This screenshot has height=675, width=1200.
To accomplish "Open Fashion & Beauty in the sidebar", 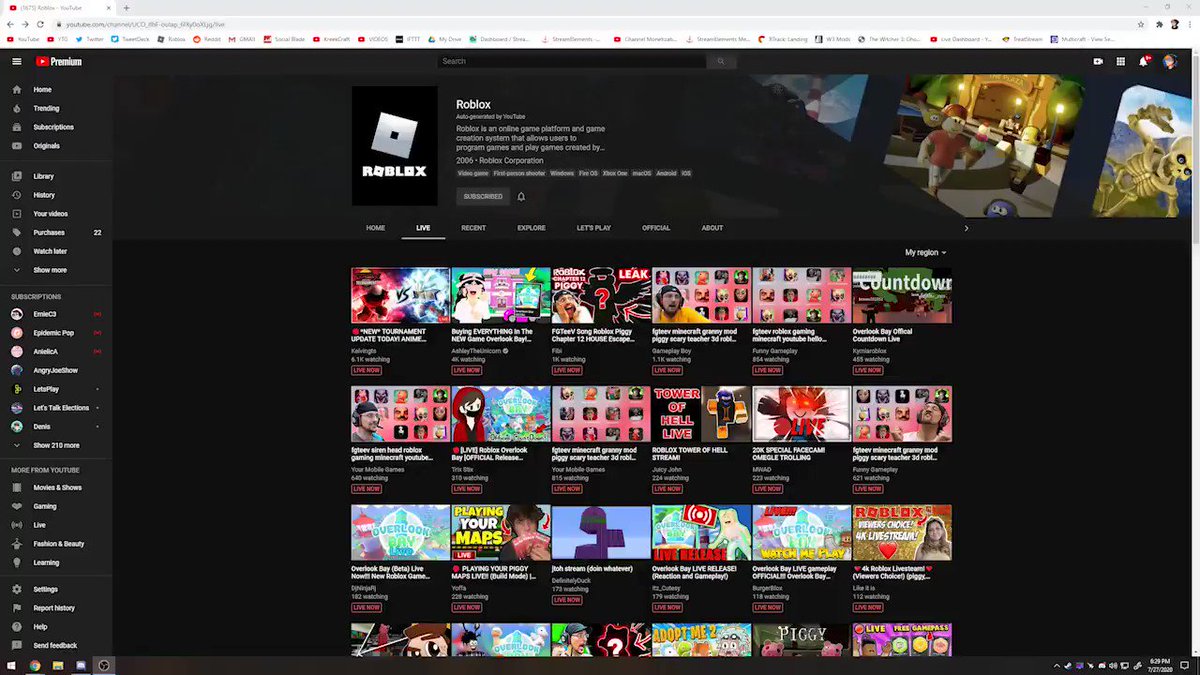I will point(56,544).
